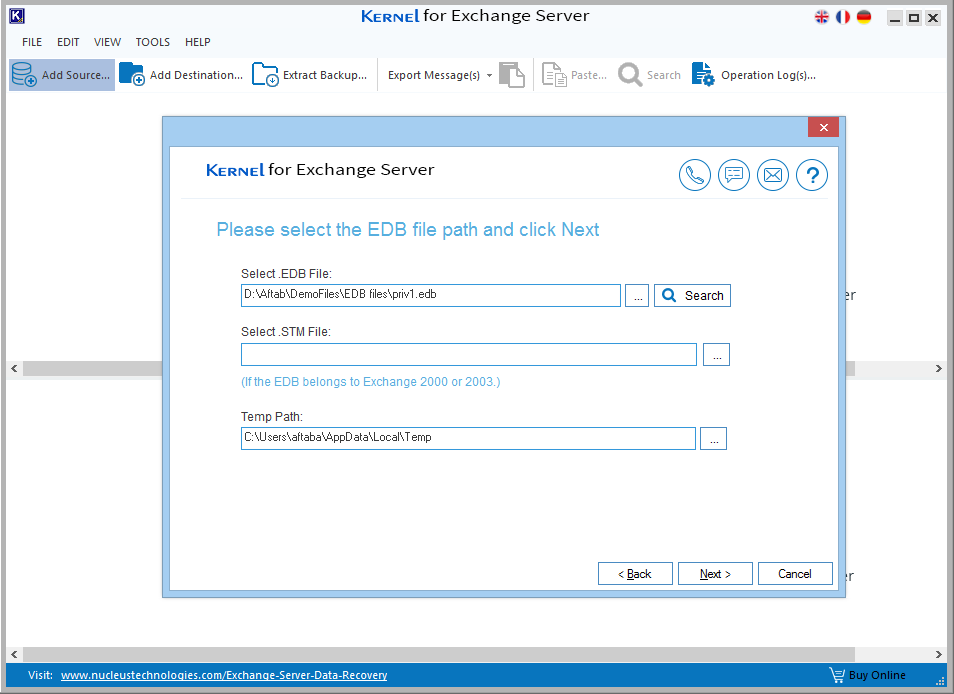Click the question mark help icon

point(812,175)
